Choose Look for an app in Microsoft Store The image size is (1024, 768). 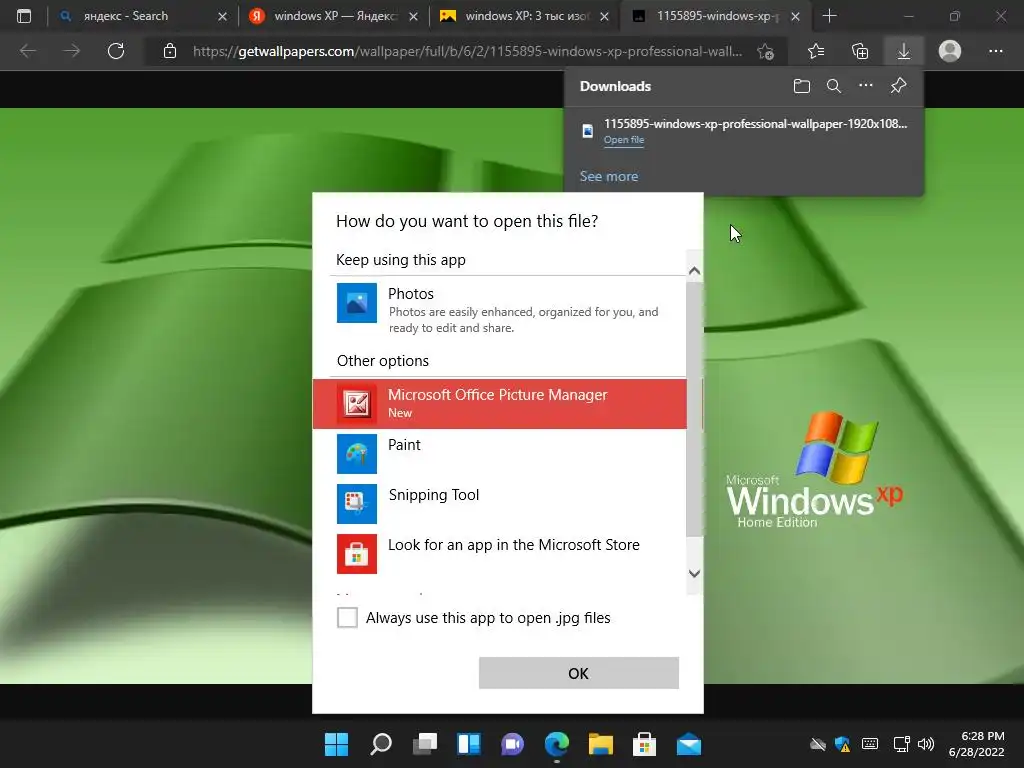(x=500, y=554)
